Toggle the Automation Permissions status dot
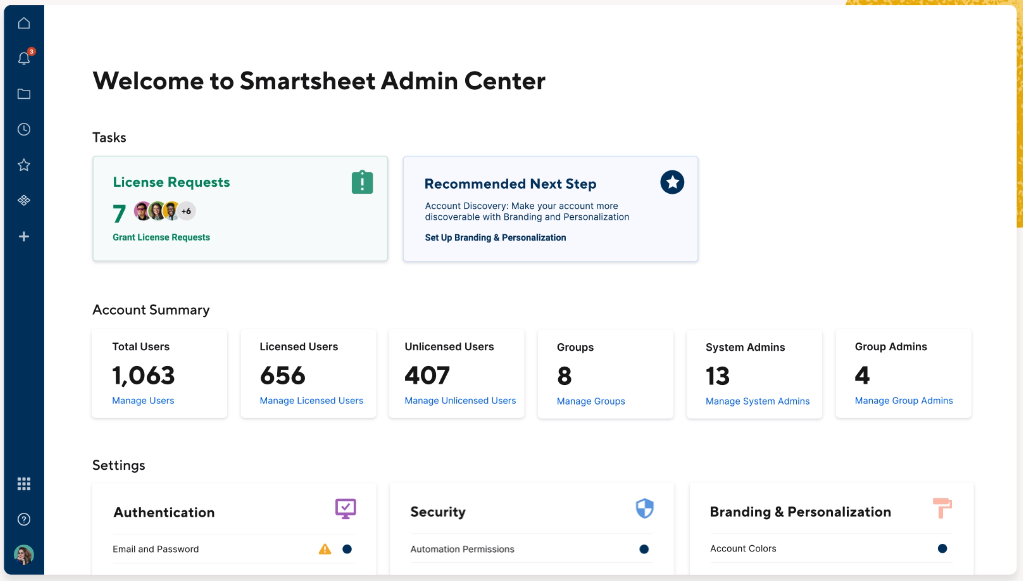 (x=644, y=549)
